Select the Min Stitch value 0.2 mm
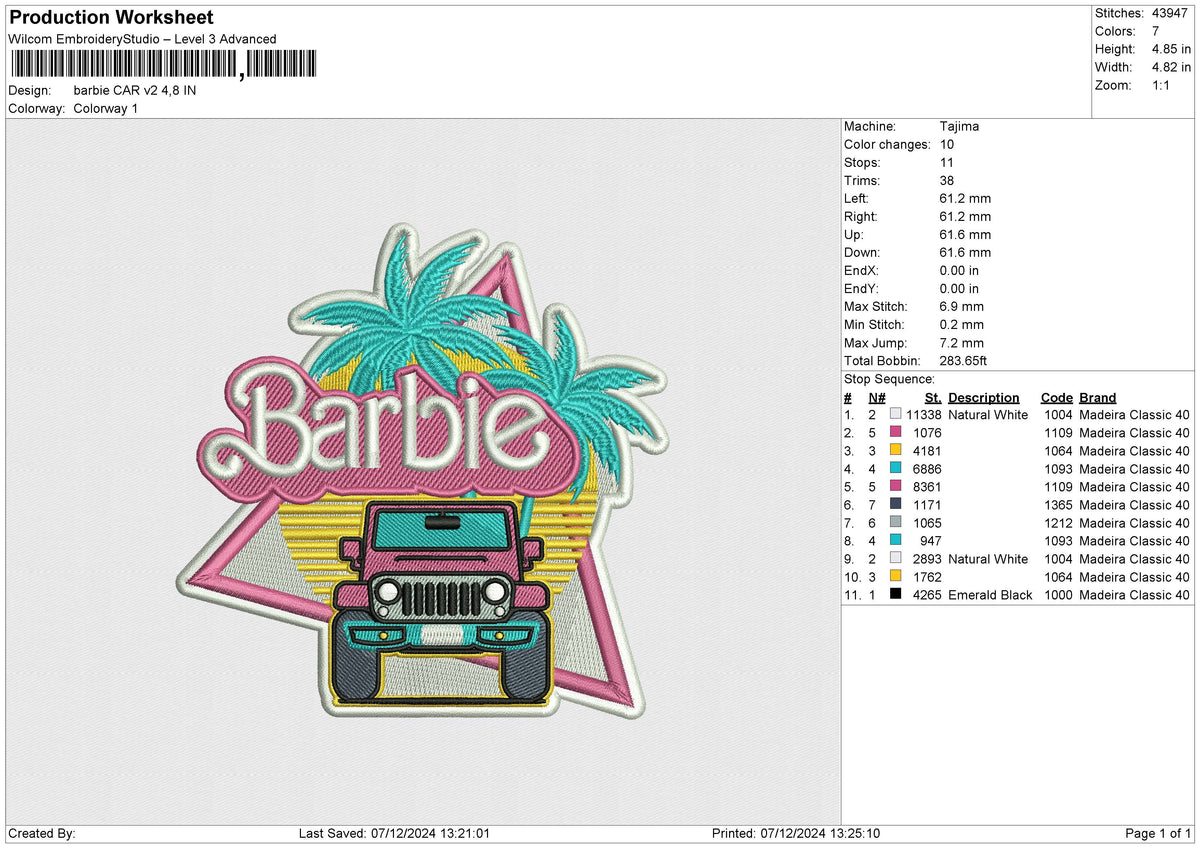 pyautogui.click(x=962, y=324)
